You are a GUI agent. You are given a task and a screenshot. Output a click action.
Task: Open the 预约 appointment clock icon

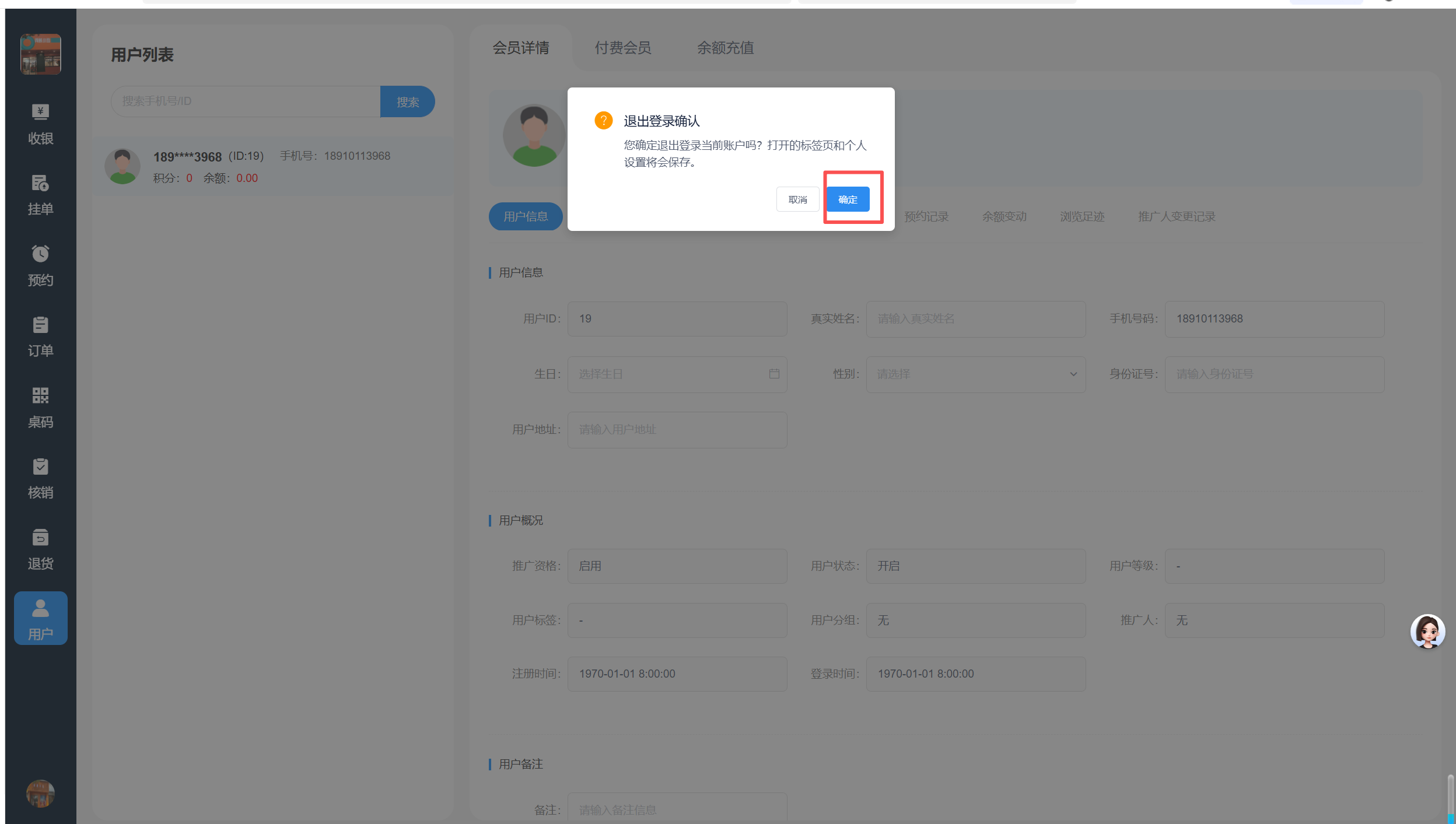(40, 265)
